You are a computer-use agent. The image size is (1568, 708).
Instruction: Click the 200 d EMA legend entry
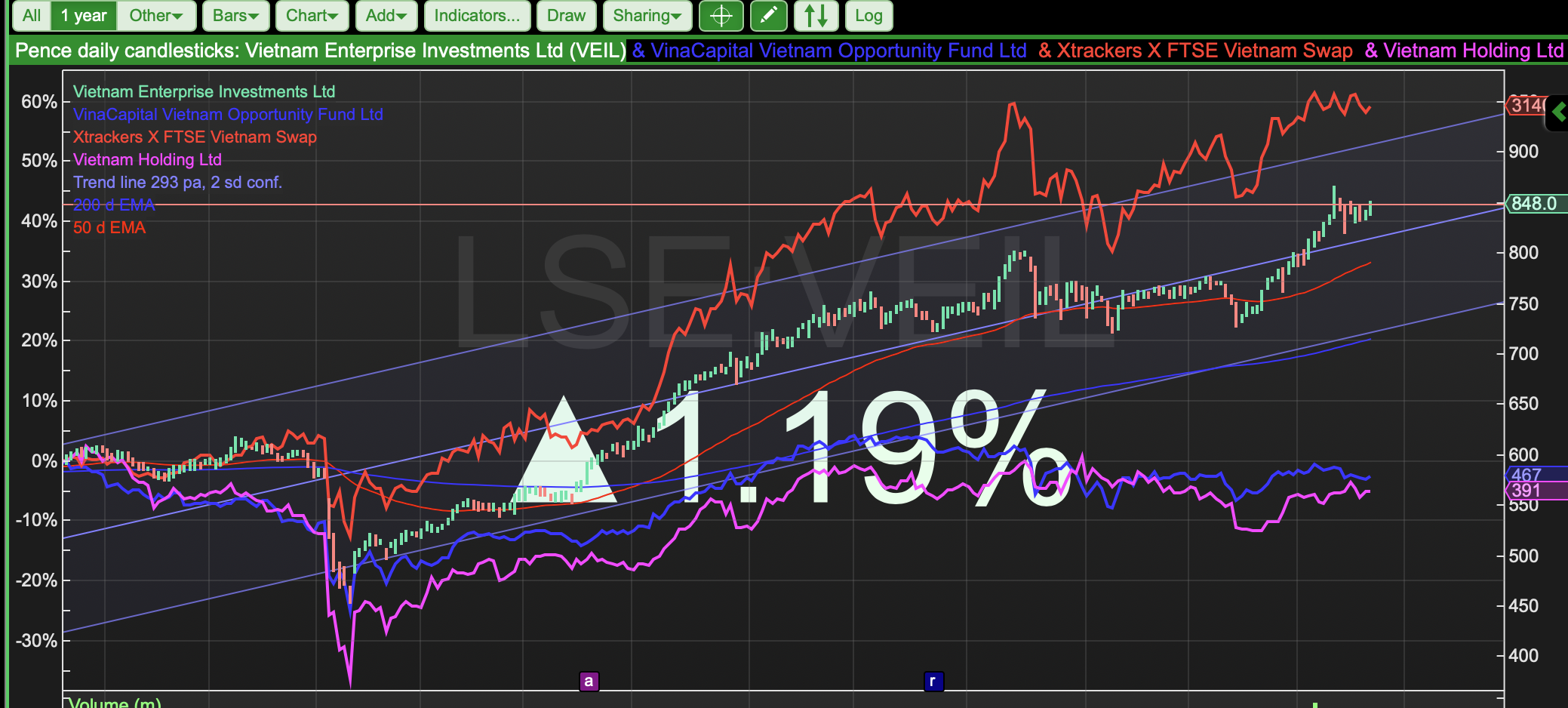click(x=114, y=205)
